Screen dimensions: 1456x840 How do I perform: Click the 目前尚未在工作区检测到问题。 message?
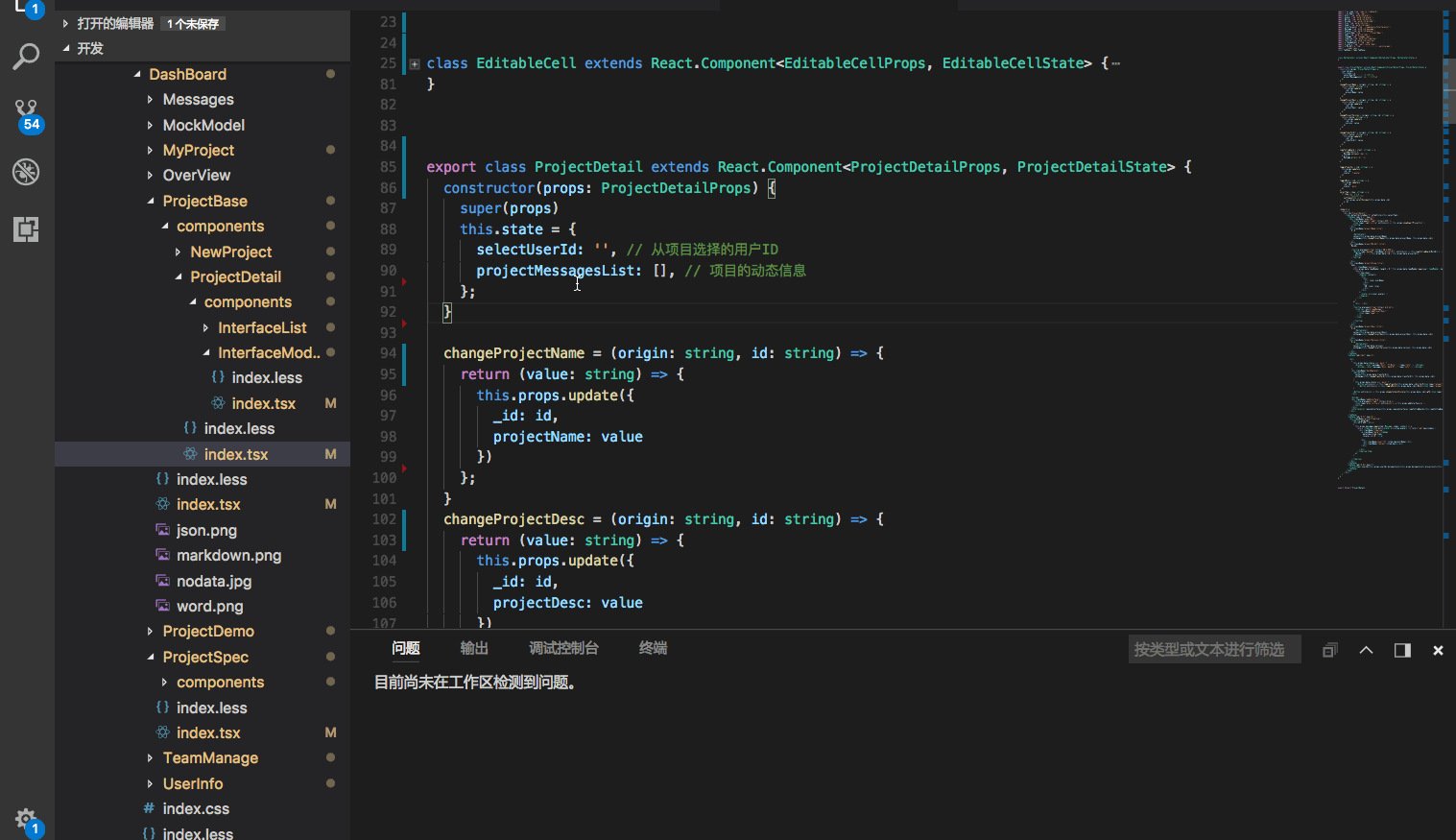point(474,683)
